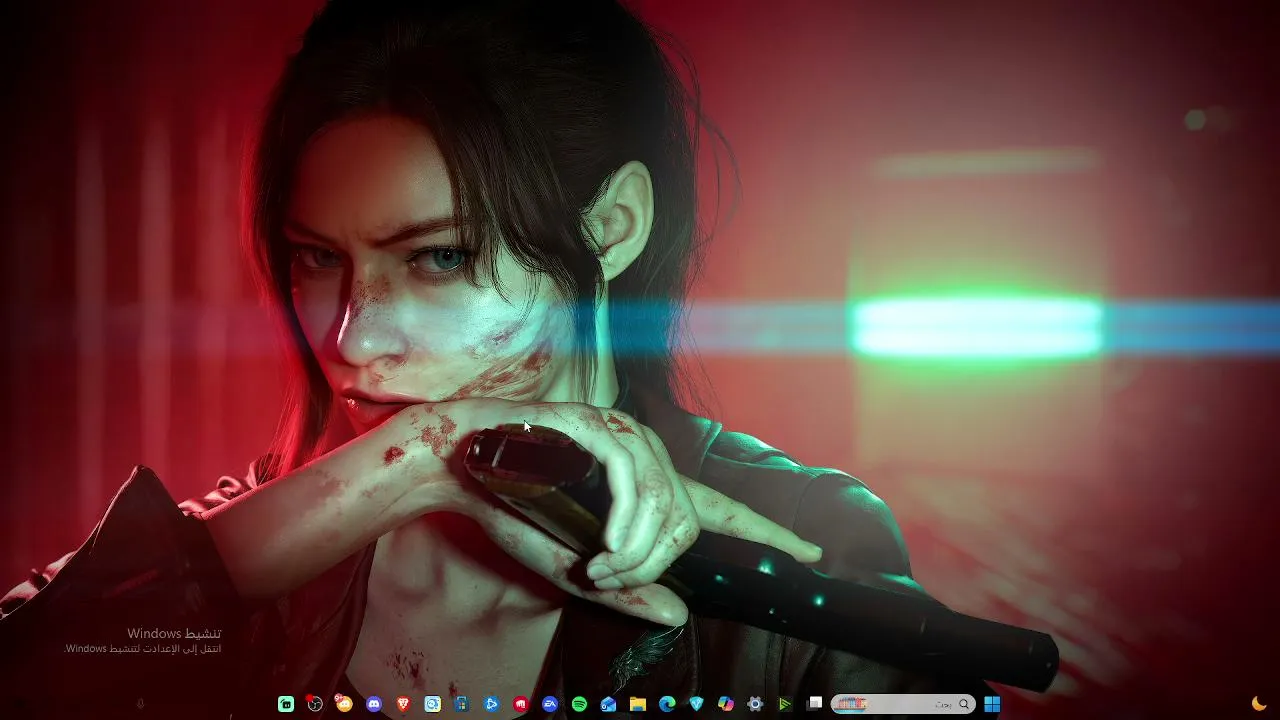Open Streamlabs from the taskbar

pos(286,704)
